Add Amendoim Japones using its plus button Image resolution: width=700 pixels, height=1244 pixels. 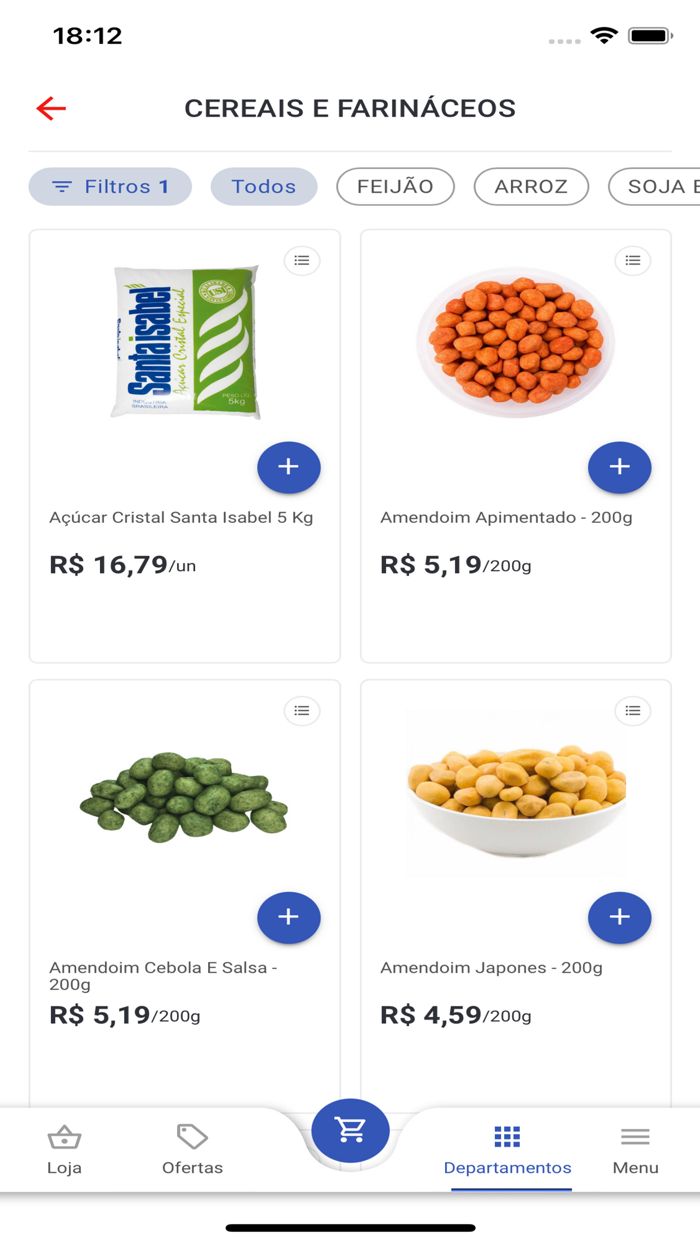[619, 917]
